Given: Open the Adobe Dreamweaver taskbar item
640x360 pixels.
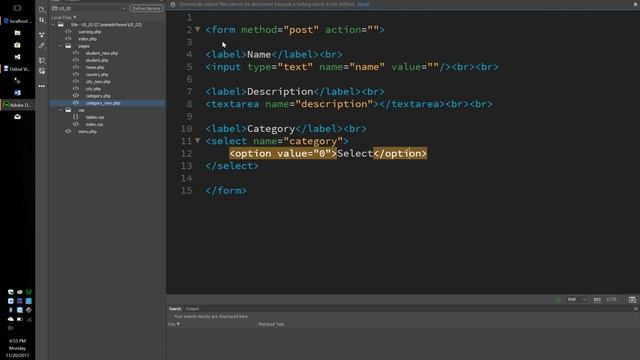Looking at the screenshot, I should 18,105.
